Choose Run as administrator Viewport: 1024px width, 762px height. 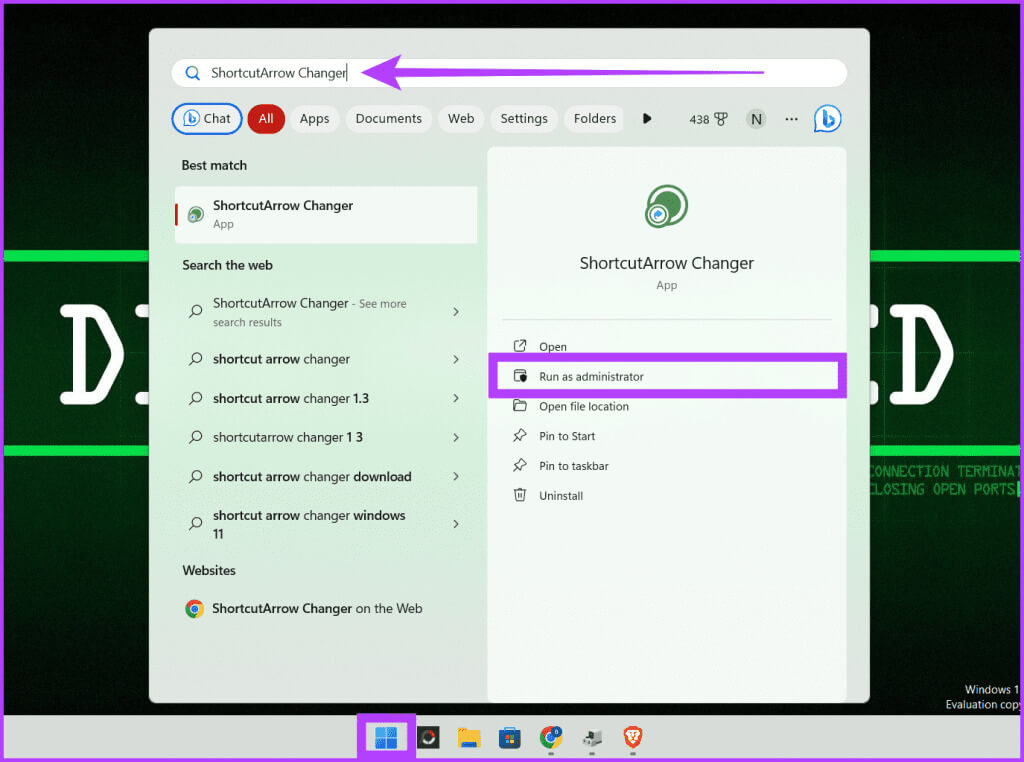pyautogui.click(x=666, y=376)
